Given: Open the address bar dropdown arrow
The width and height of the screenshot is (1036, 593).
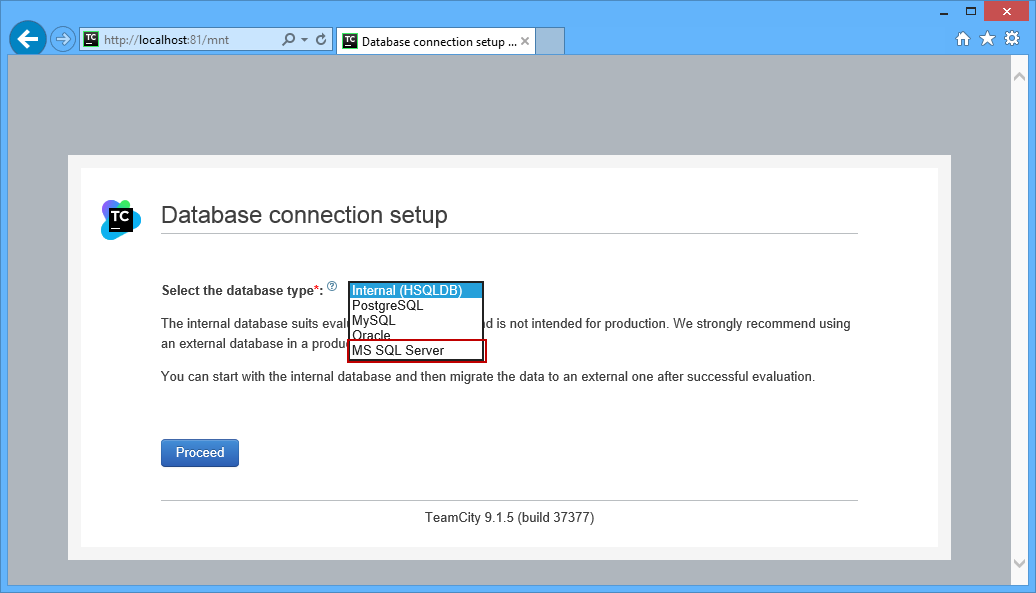Looking at the screenshot, I should coord(305,40).
